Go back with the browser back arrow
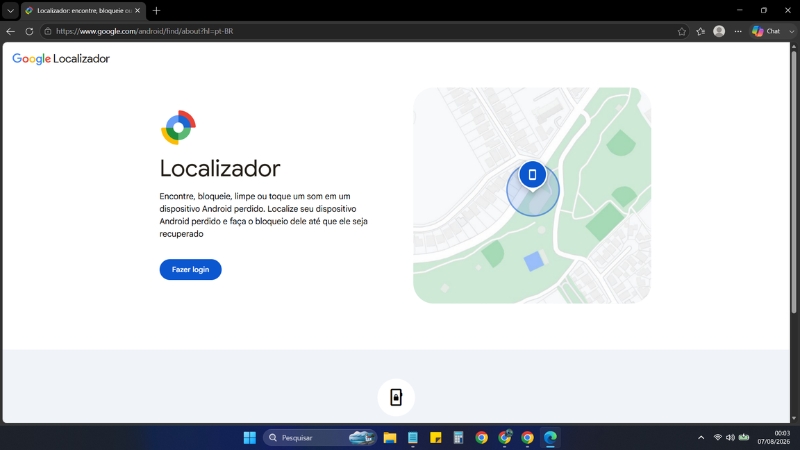The height and width of the screenshot is (450, 800). (11, 31)
